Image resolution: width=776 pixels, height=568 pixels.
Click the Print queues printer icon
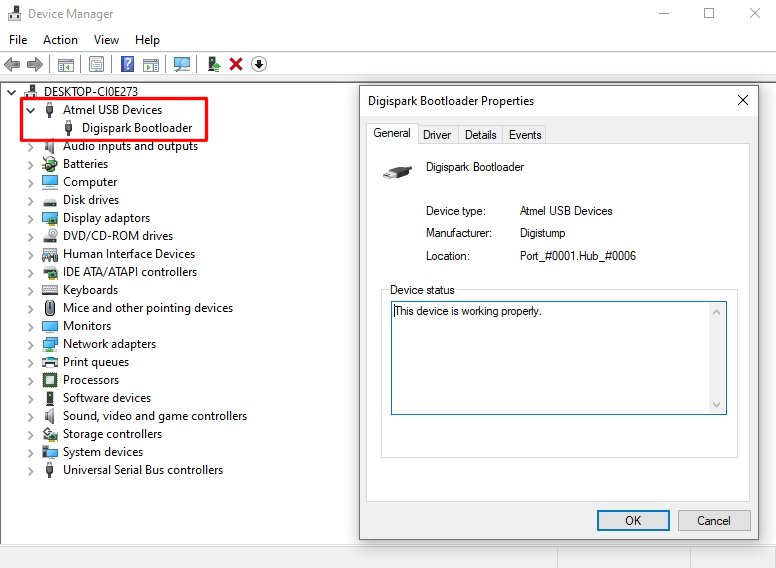tap(49, 362)
